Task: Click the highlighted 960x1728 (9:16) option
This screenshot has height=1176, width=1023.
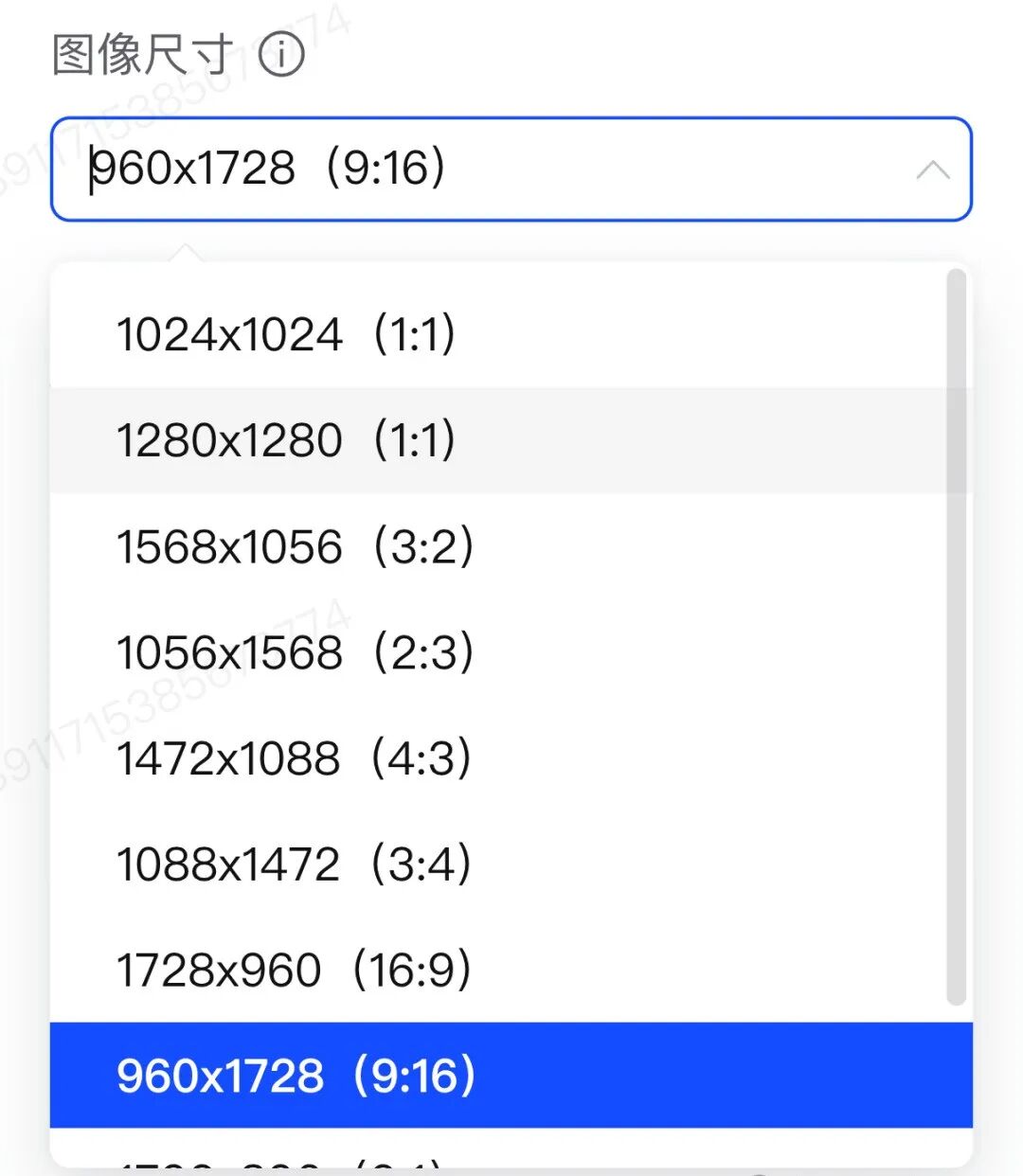Action: coord(296,1077)
